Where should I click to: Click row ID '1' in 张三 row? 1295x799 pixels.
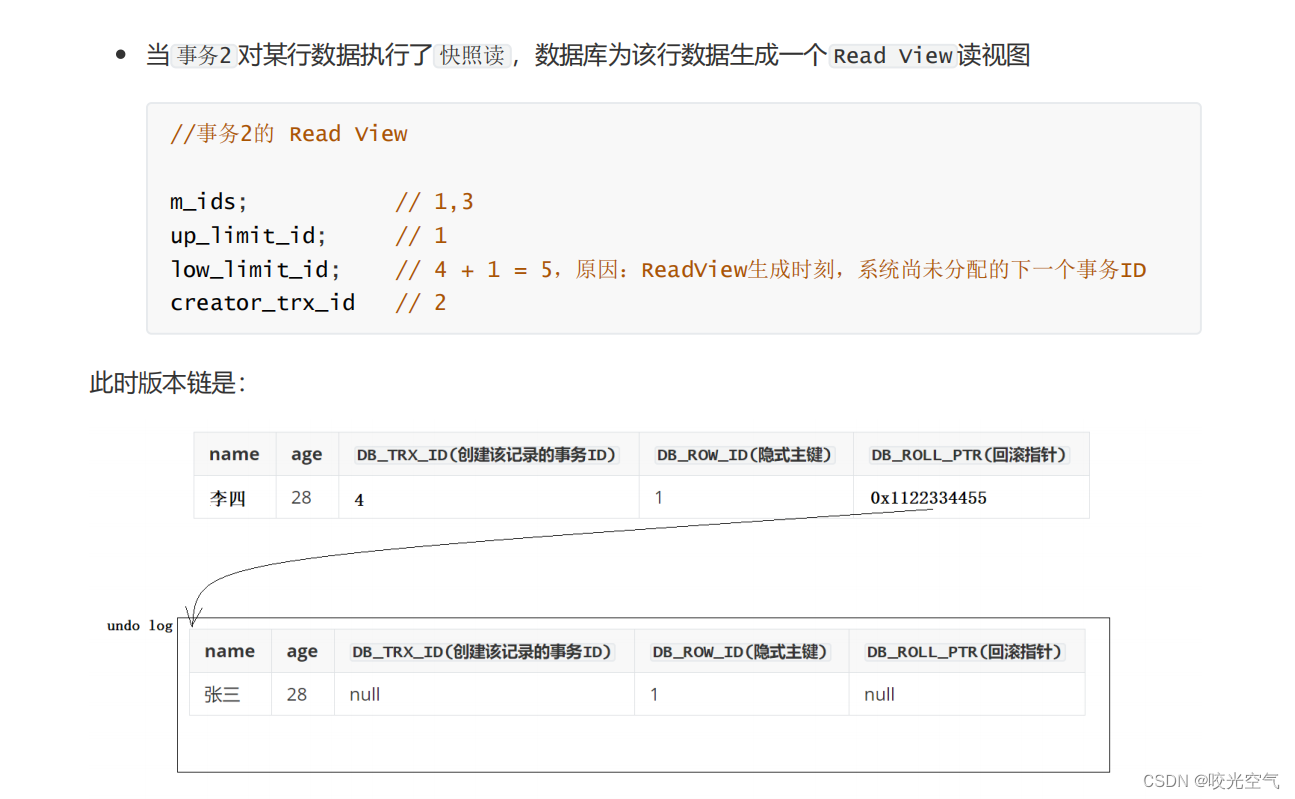click(655, 694)
